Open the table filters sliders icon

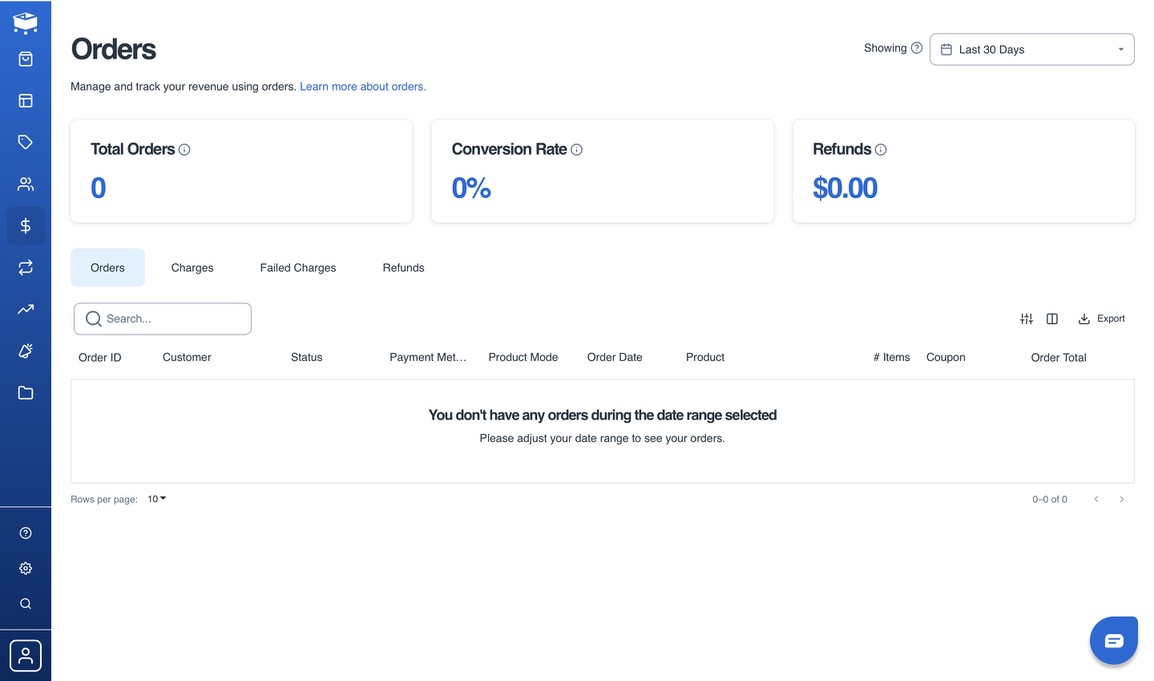tap(1026, 319)
